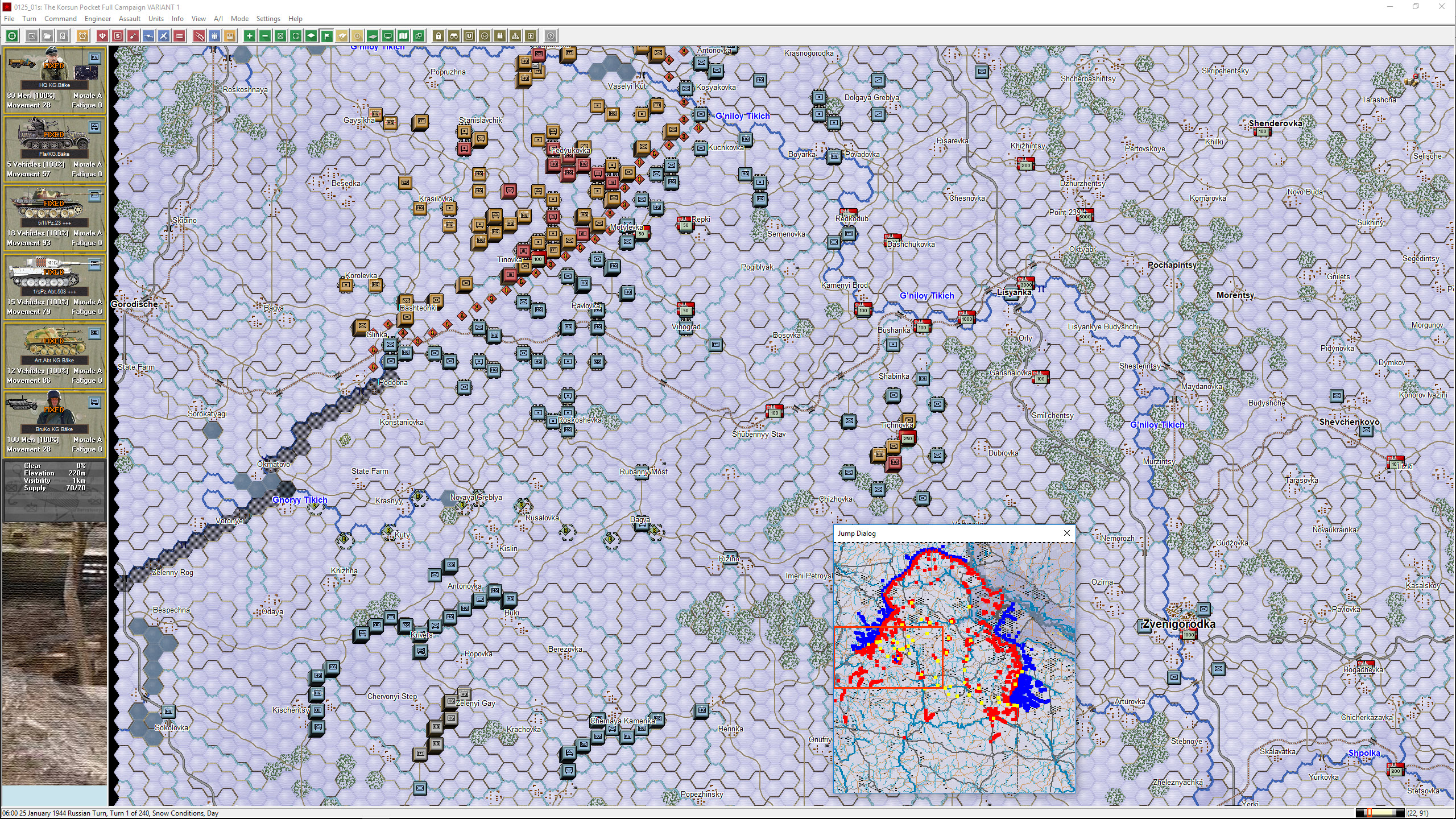Open the Units menu
This screenshot has width=1456, height=819.
[x=156, y=19]
